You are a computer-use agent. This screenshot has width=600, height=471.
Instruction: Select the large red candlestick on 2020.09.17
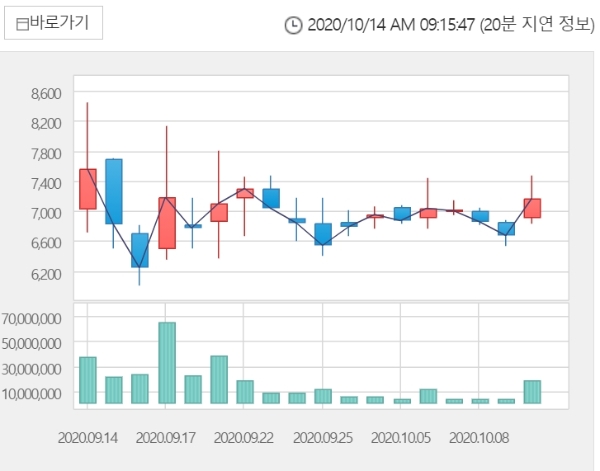click(x=167, y=223)
